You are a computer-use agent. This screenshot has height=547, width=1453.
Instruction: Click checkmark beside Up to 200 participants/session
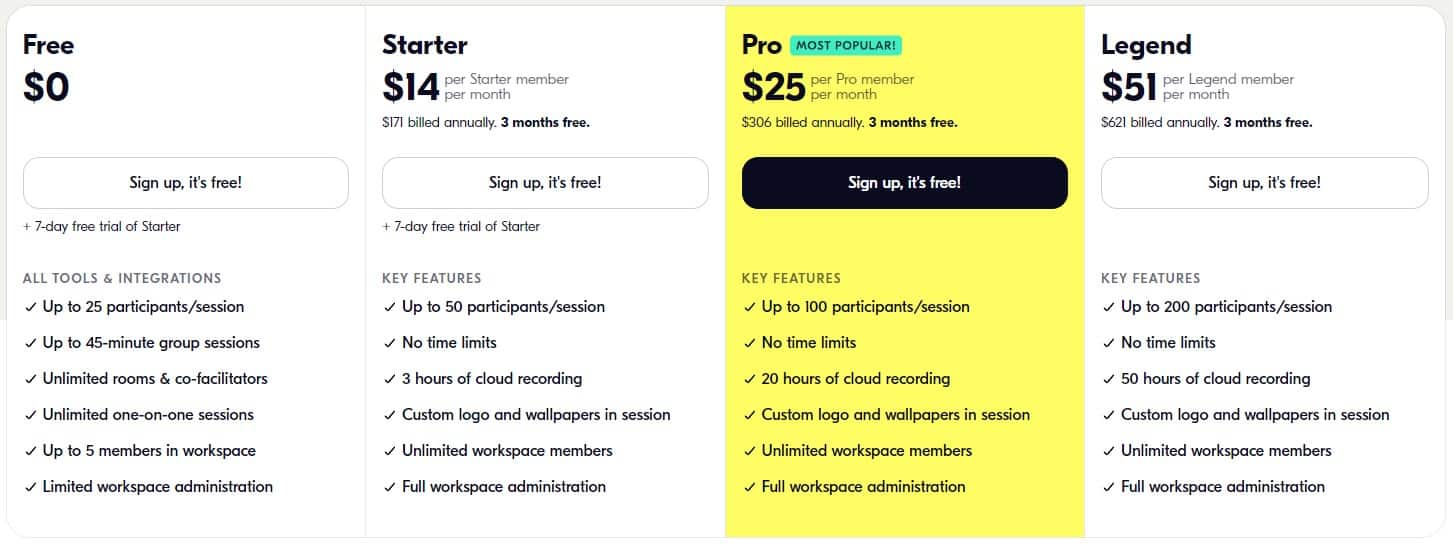[x=1108, y=308]
